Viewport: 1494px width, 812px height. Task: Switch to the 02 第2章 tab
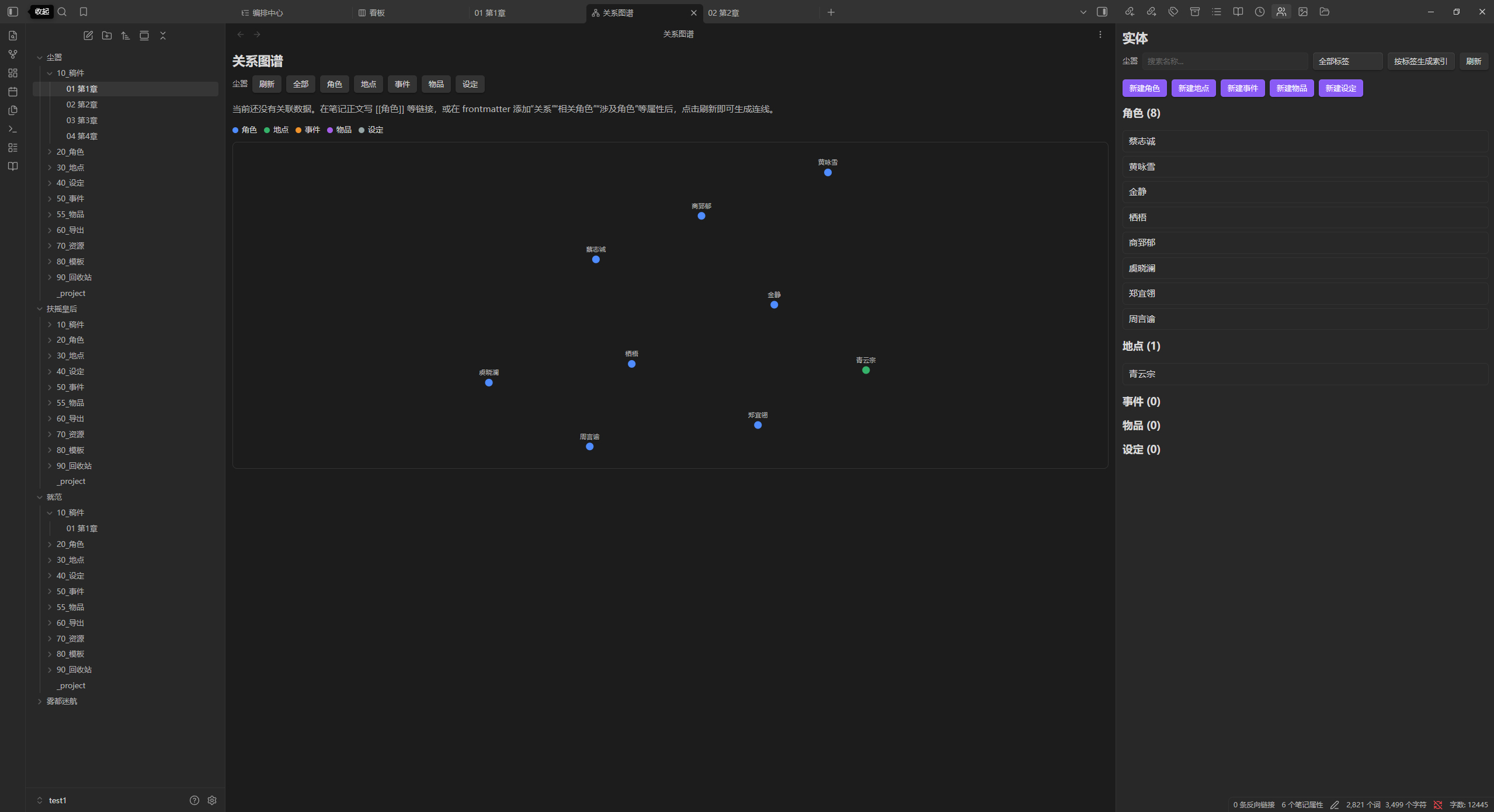724,13
